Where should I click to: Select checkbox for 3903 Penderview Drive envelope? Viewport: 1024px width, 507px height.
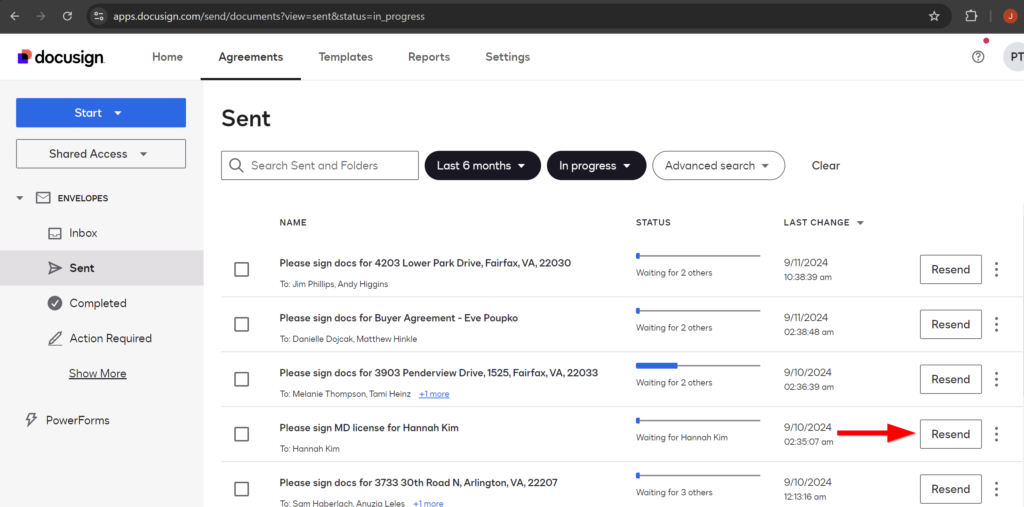click(x=242, y=379)
